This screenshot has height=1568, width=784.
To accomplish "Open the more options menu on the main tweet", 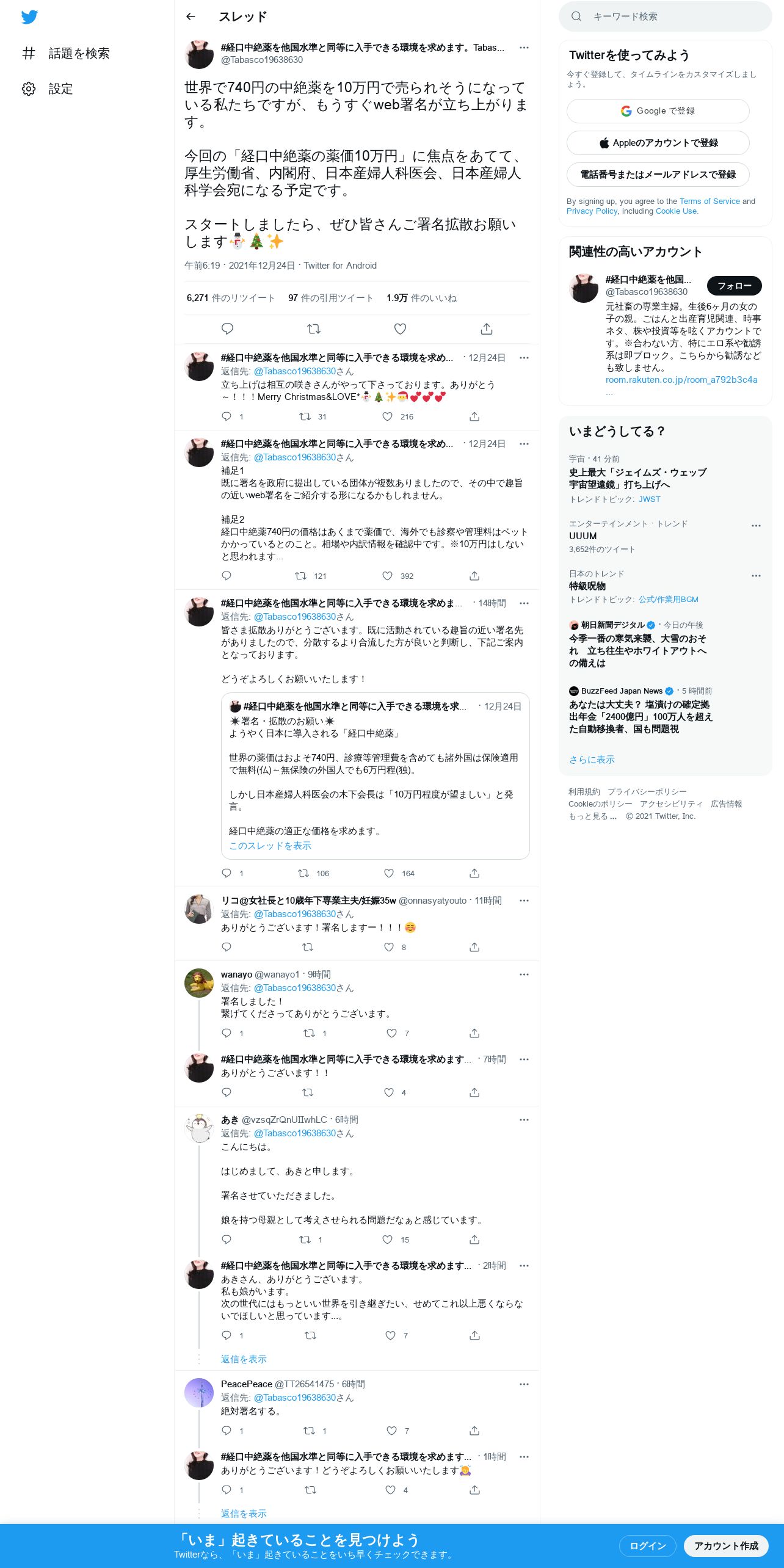I will pos(524,48).
